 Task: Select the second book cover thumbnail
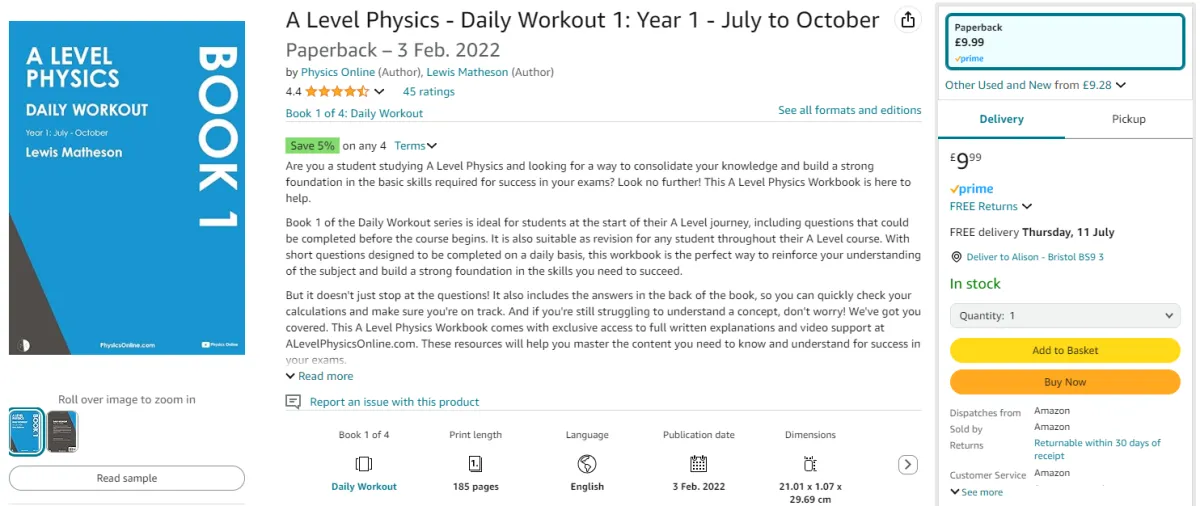click(x=62, y=431)
